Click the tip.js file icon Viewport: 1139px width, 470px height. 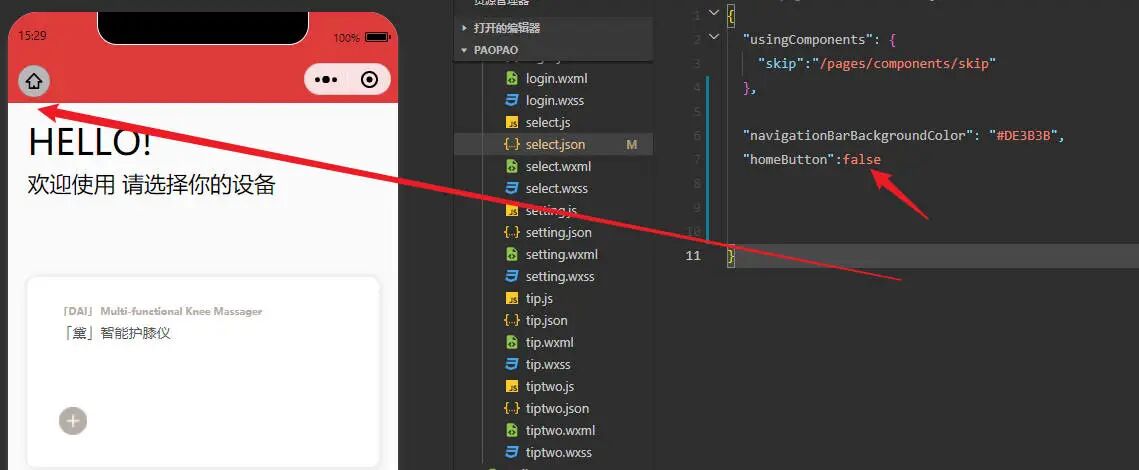[511, 299]
